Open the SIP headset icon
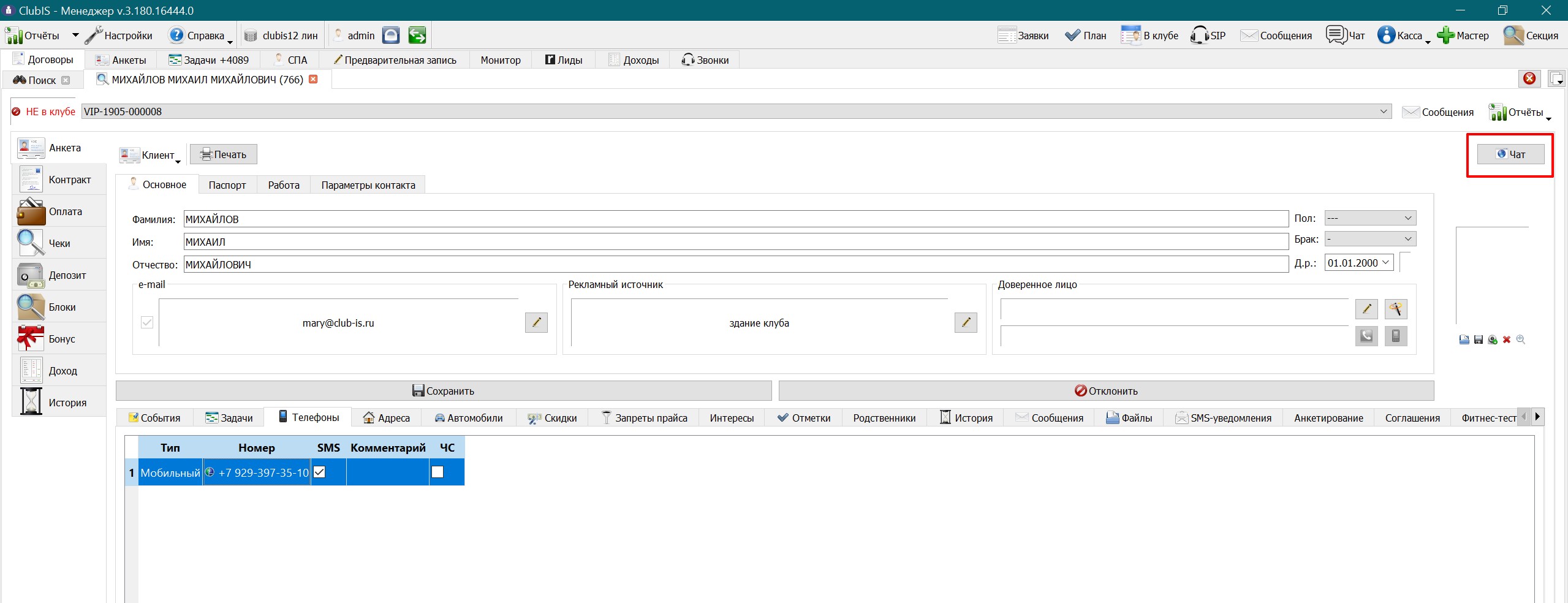Image resolution: width=1568 pixels, height=603 pixels. tap(1199, 35)
